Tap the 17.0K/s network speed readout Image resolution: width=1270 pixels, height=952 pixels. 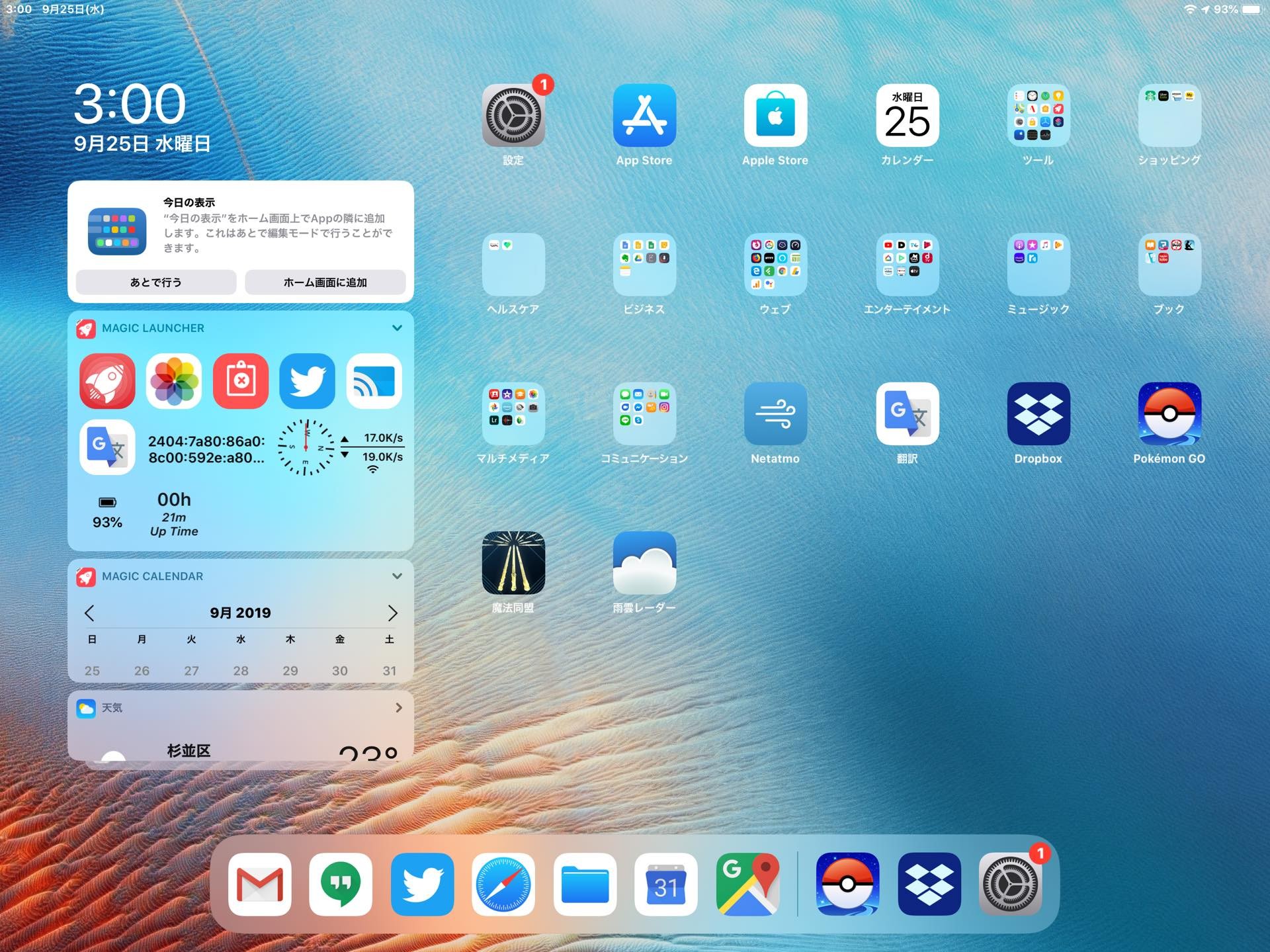click(x=384, y=438)
